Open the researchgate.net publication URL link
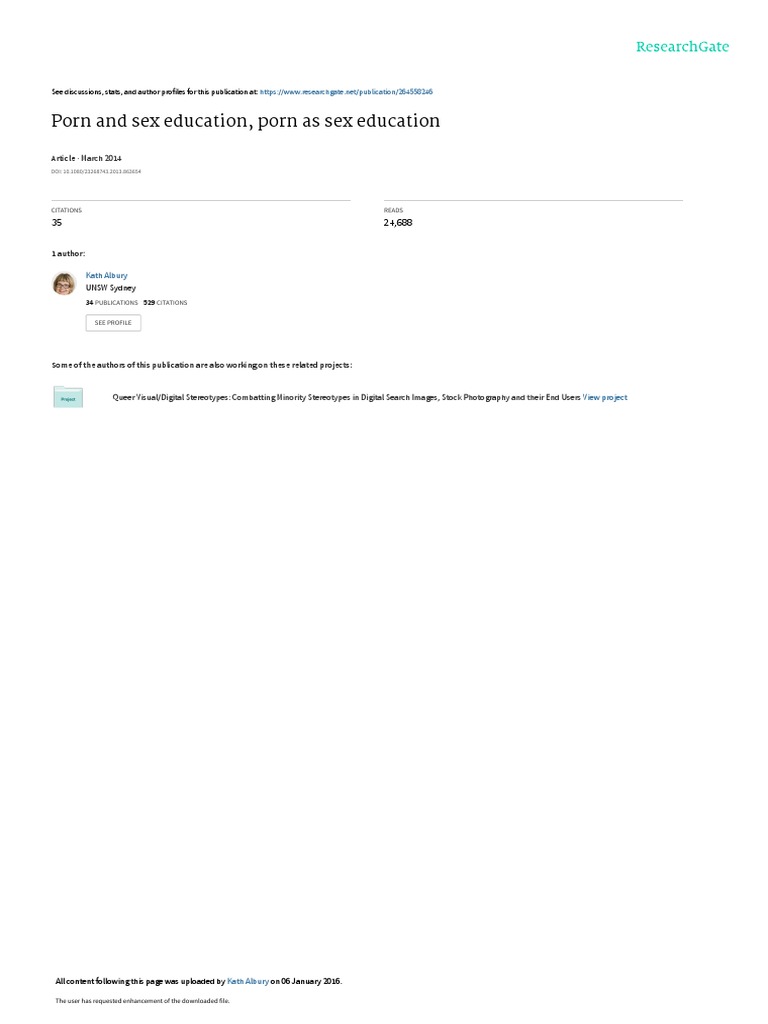 tap(346, 92)
